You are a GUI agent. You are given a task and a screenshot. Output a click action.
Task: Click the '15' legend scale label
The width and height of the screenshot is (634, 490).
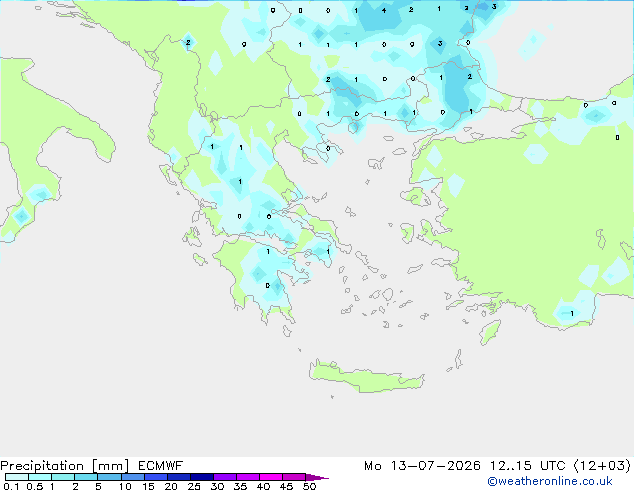tap(148, 486)
